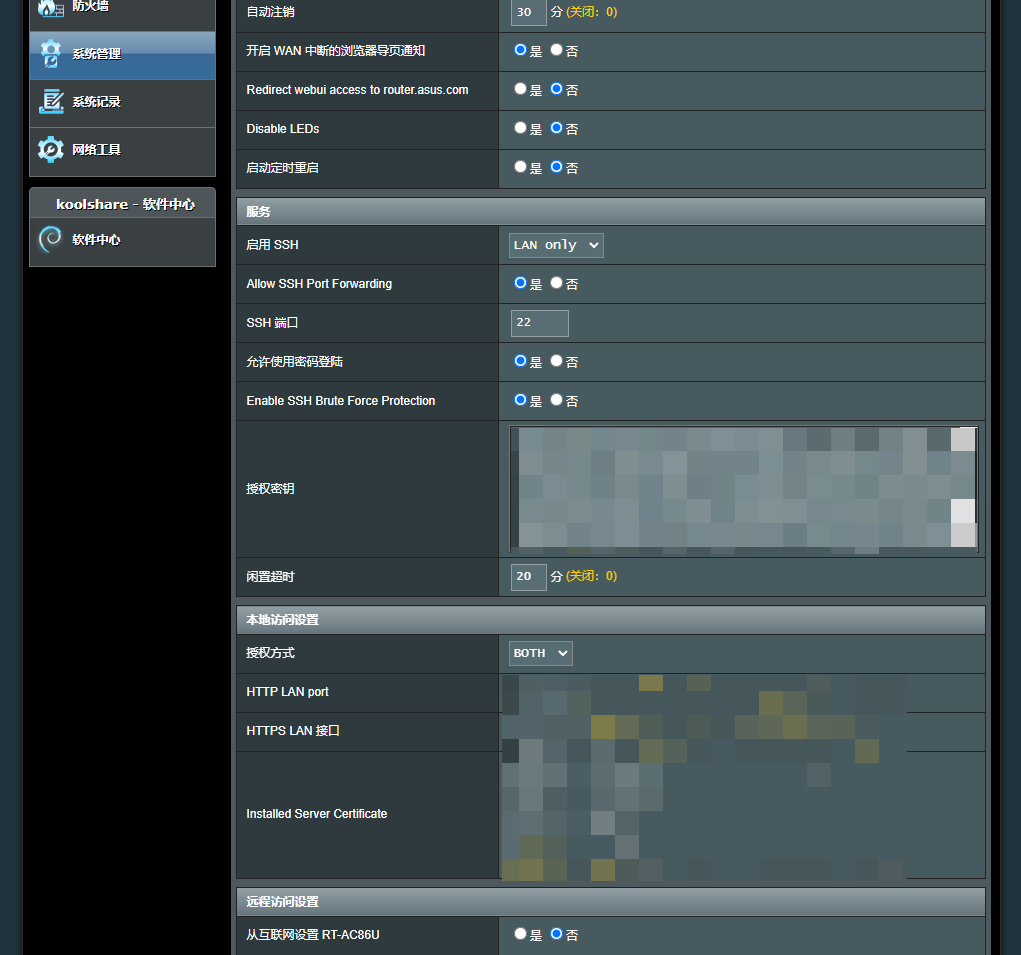Select 否 for WAN down browser notification
The width and height of the screenshot is (1021, 955).
pyautogui.click(x=557, y=49)
